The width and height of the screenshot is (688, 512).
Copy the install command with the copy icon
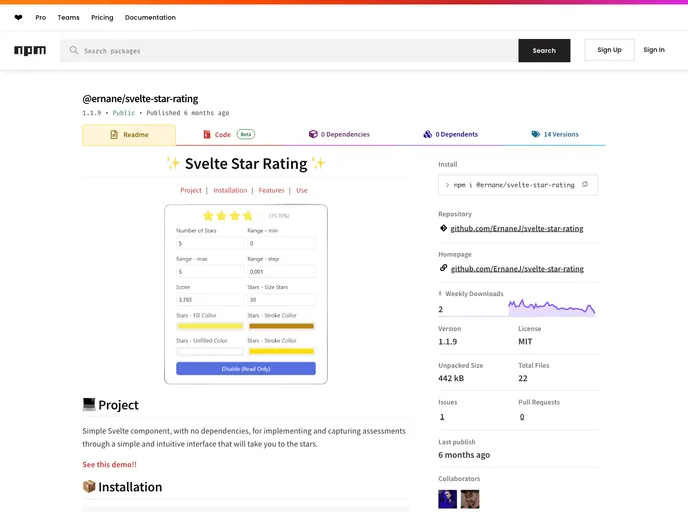pyautogui.click(x=585, y=185)
